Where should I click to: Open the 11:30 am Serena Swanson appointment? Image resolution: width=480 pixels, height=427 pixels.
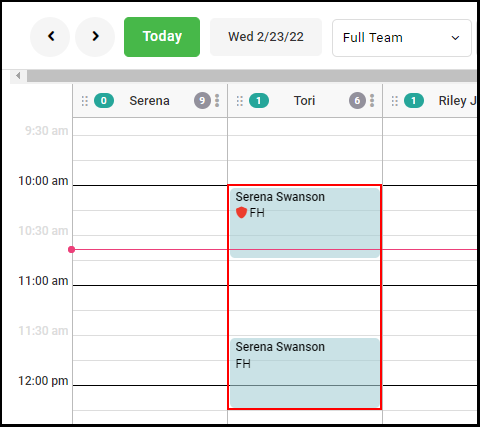pos(305,373)
